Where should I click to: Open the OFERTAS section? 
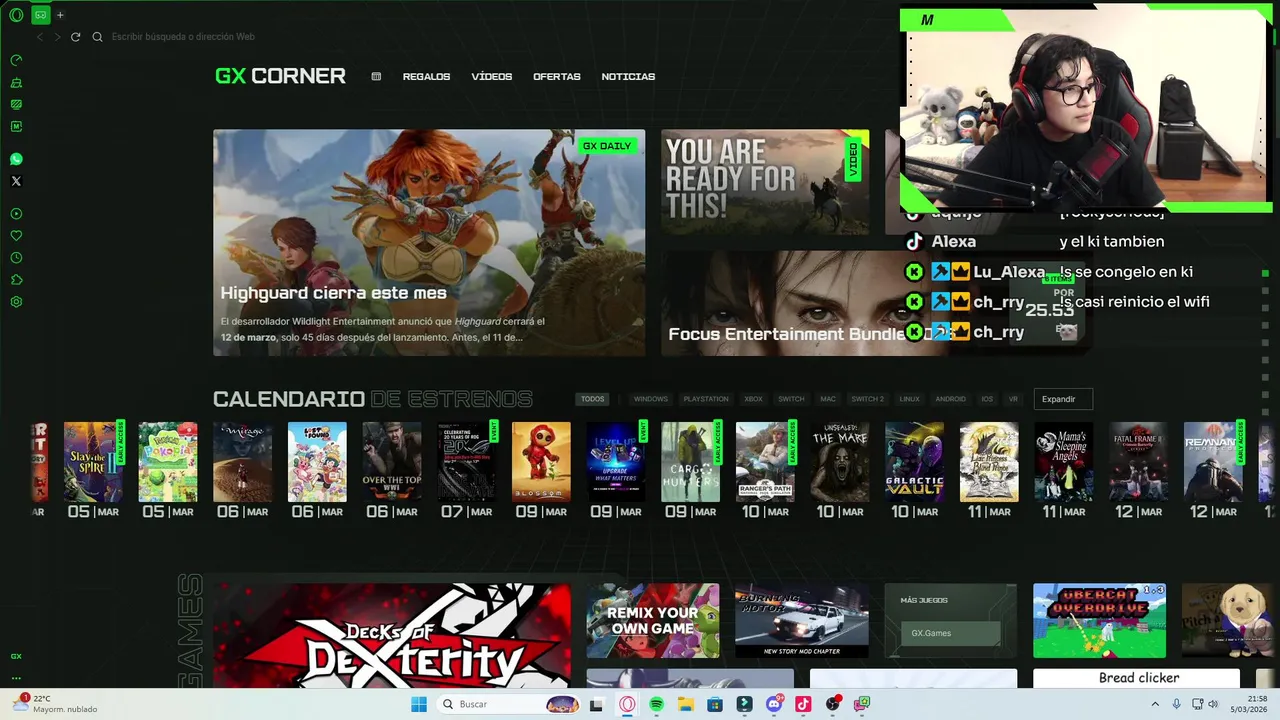click(x=557, y=77)
